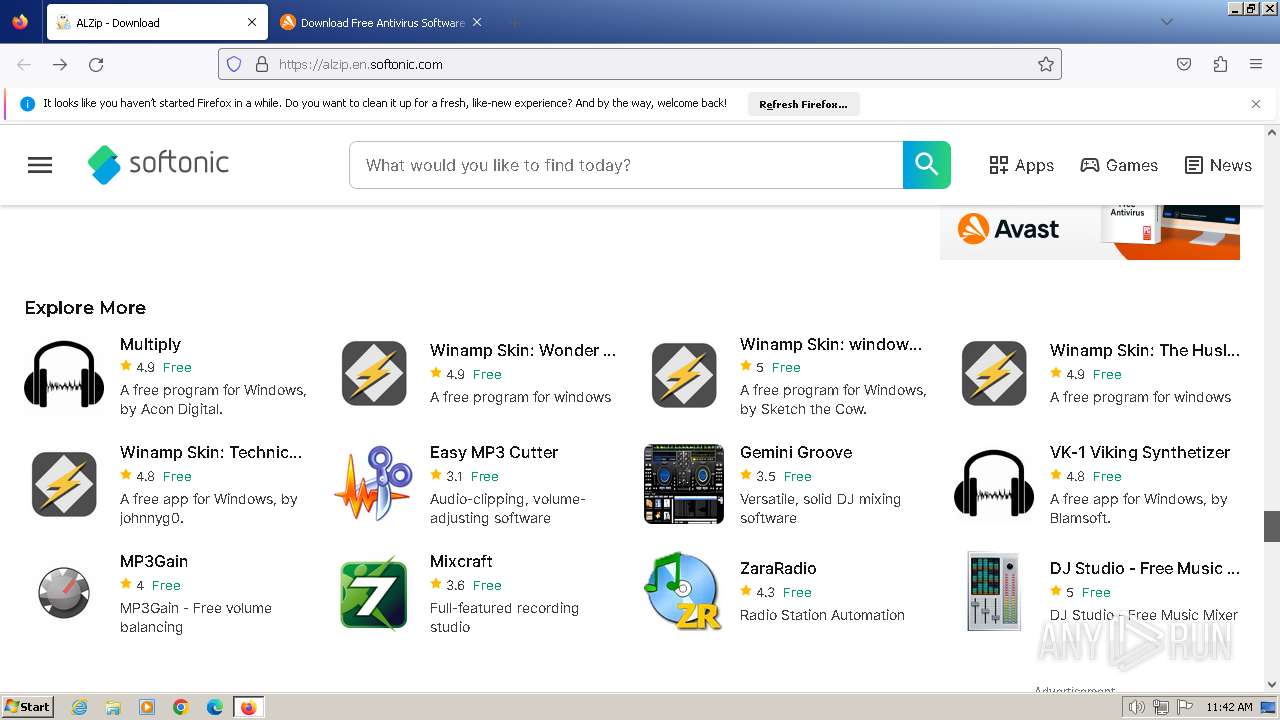This screenshot has height=720, width=1280.
Task: Click the 'DJ Studio - Free Music ...' title
Action: 1145,568
